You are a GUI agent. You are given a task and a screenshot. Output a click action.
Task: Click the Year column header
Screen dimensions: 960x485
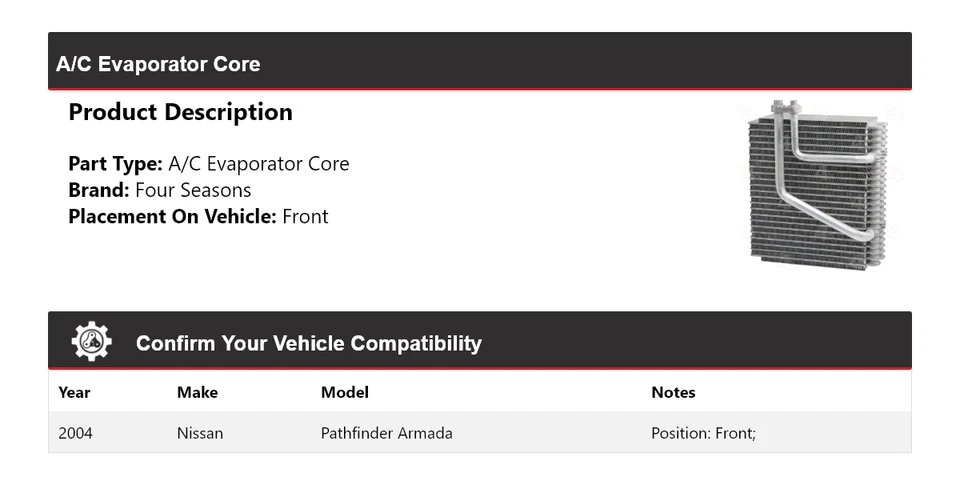[x=74, y=392]
